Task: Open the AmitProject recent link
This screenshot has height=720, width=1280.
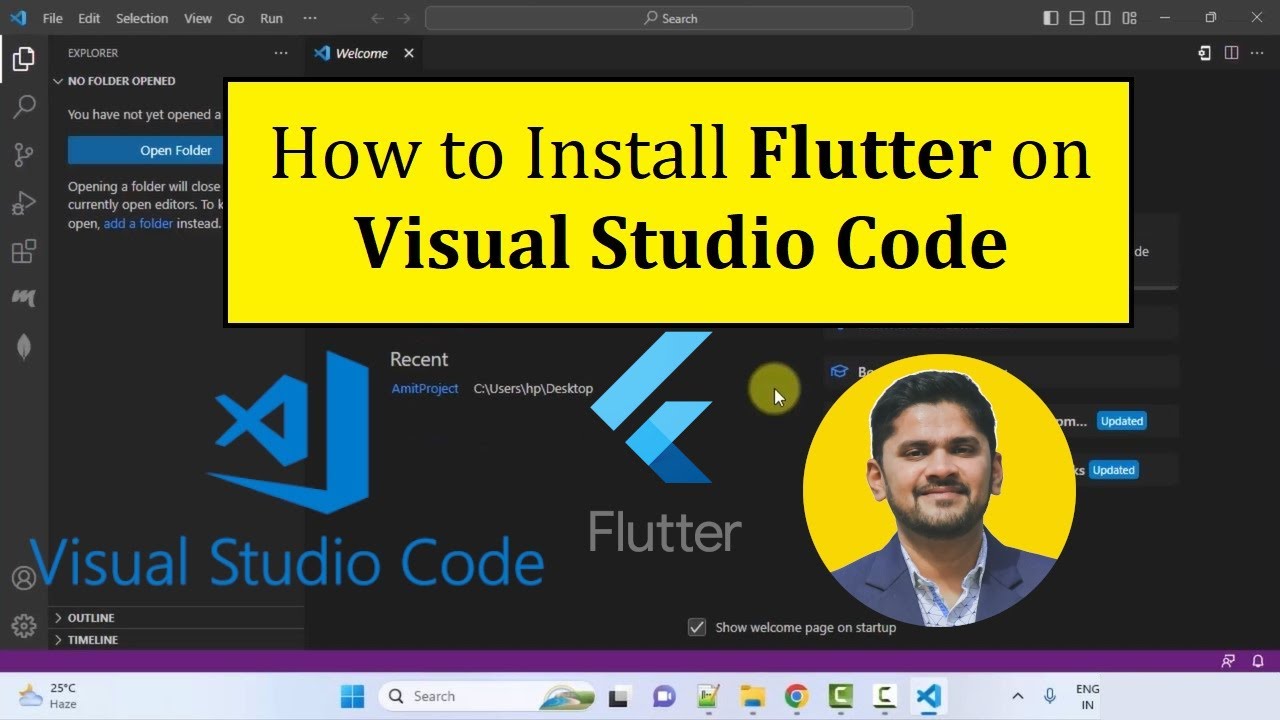Action: click(x=425, y=388)
